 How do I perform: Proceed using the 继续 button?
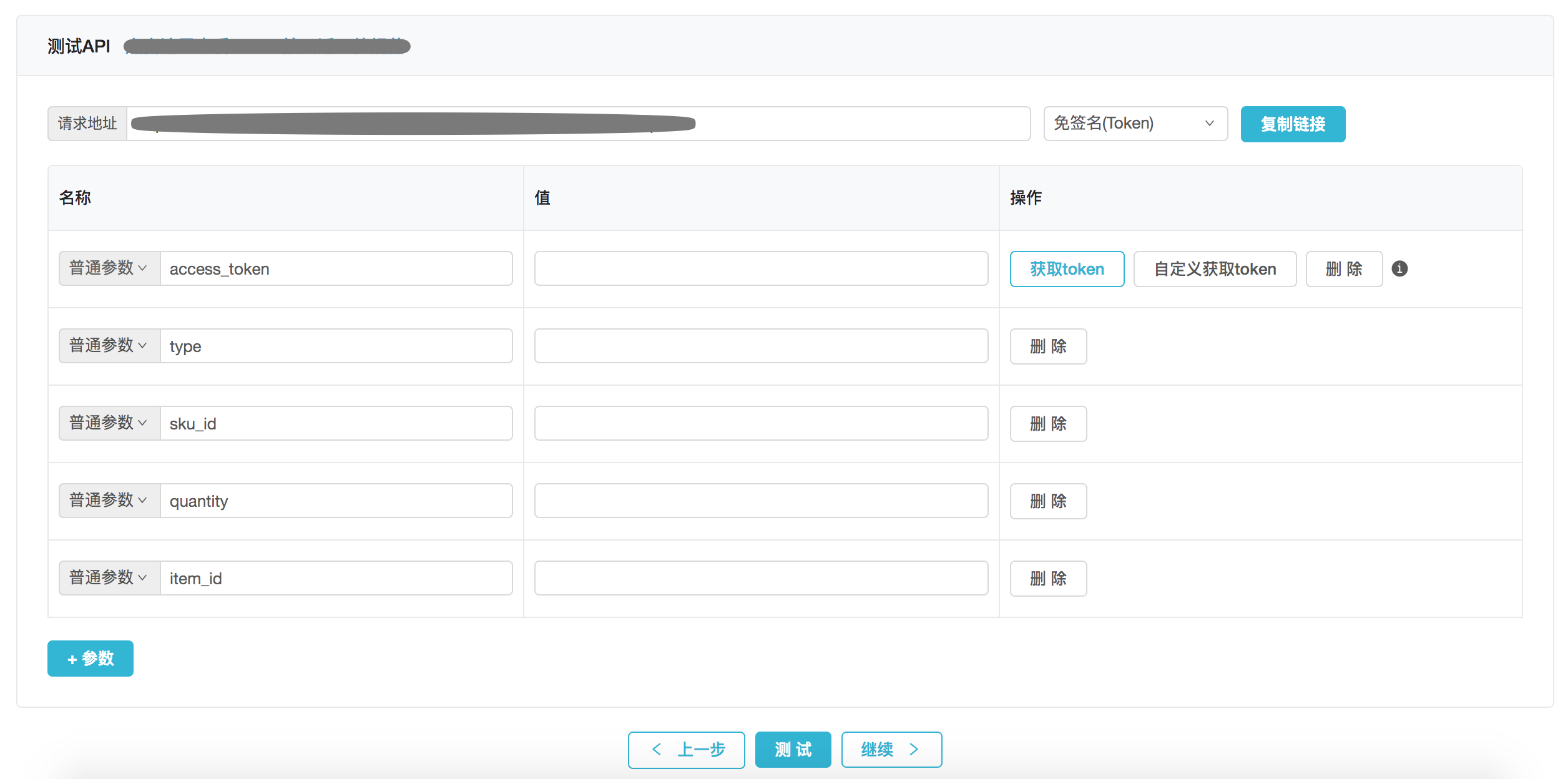891,750
